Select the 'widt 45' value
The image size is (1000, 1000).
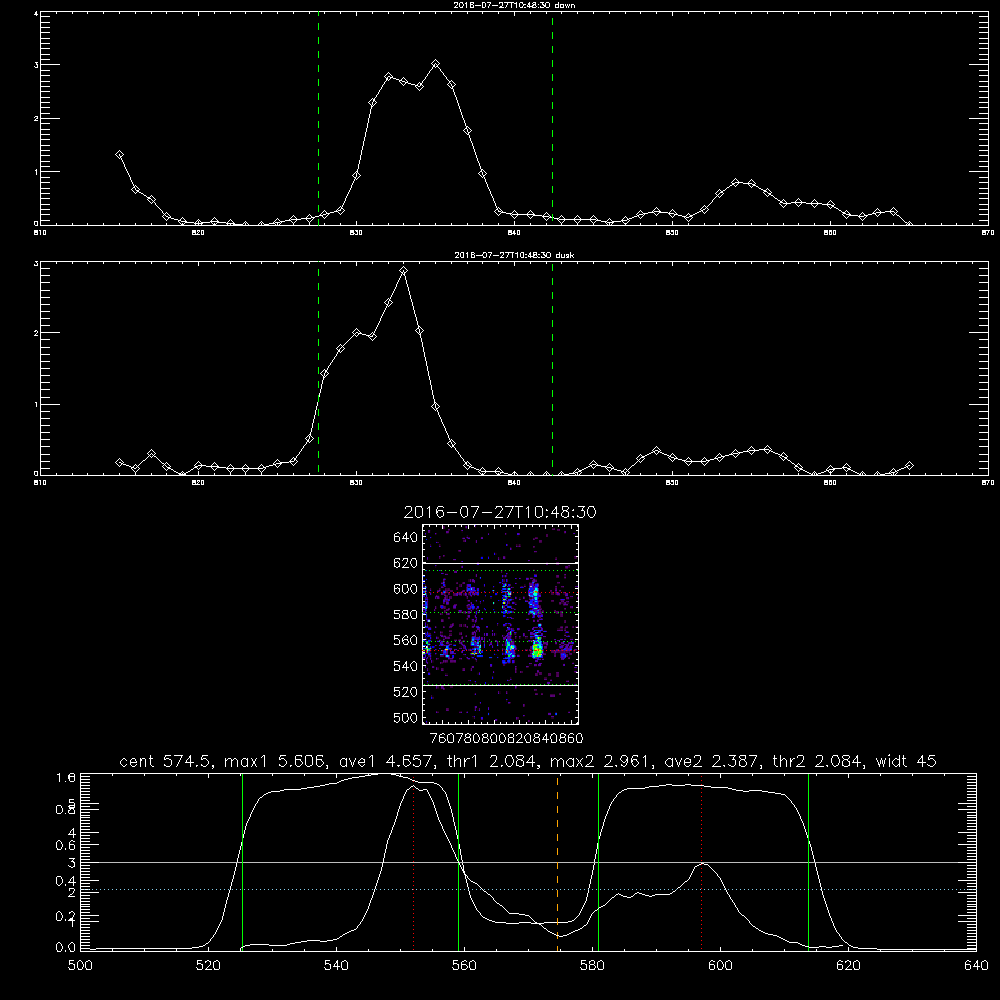pos(906,761)
